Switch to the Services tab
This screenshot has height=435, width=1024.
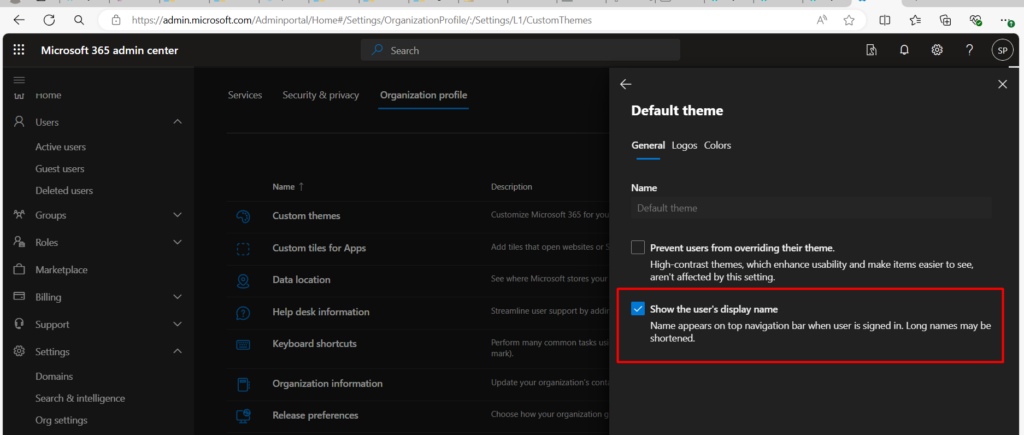pyautogui.click(x=245, y=95)
